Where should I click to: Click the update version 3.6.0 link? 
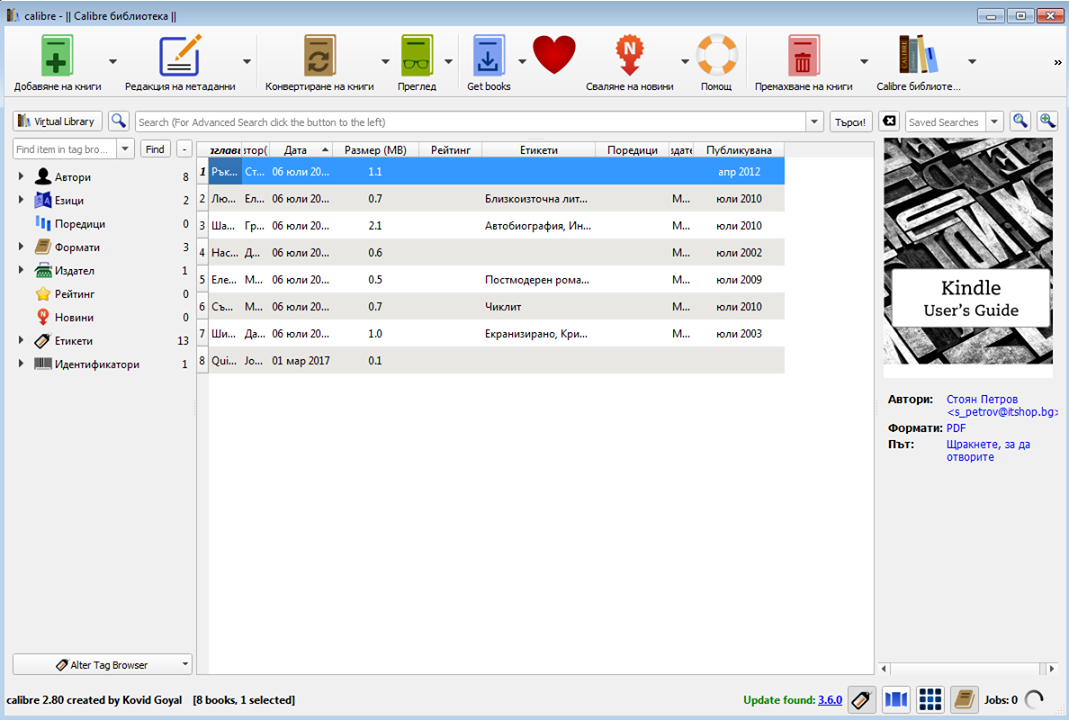point(830,700)
